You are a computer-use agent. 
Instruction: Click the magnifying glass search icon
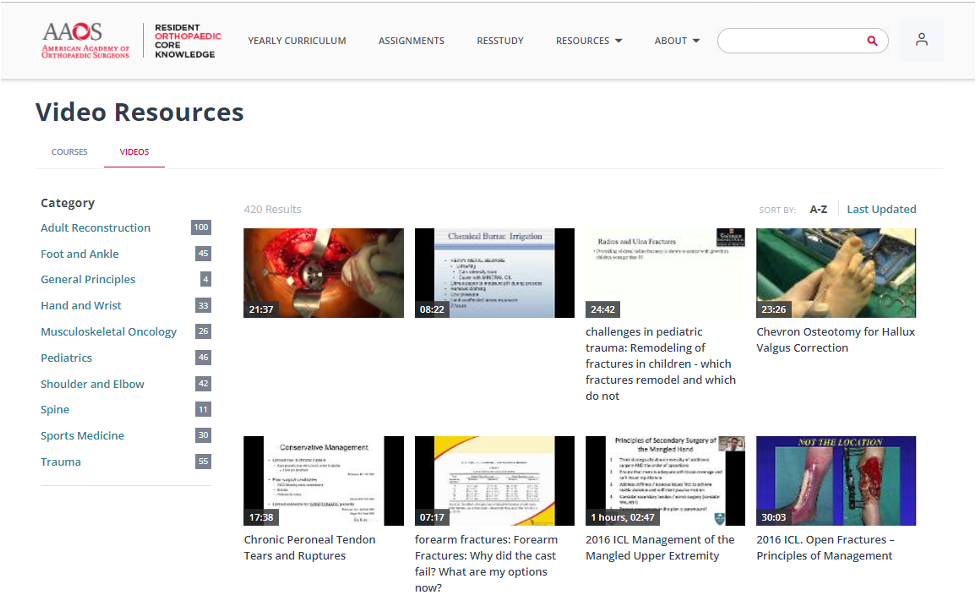[872, 41]
